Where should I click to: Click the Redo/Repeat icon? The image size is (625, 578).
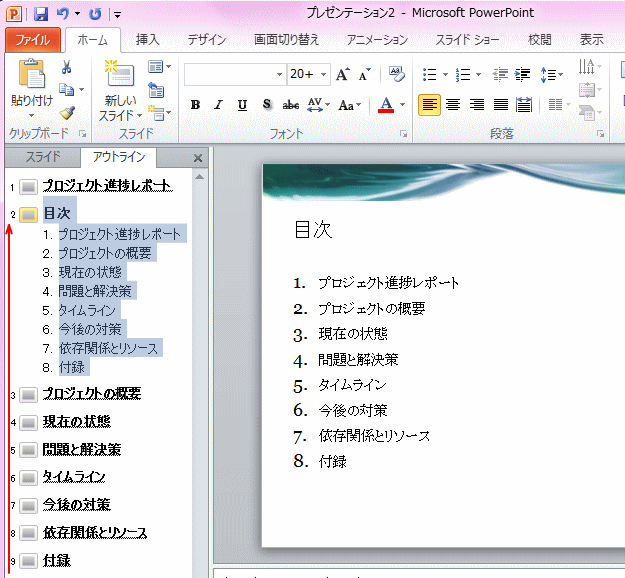(x=95, y=14)
